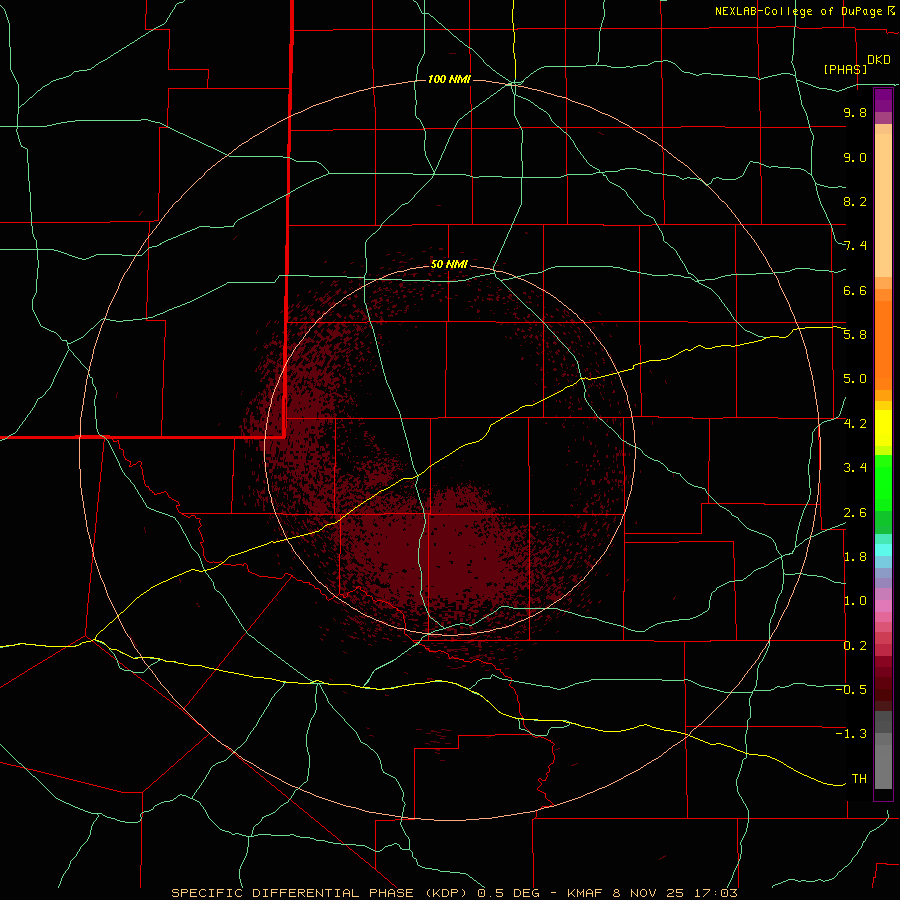Select the 50 NMI range ring label
This screenshot has height=900, width=900.
449,264
